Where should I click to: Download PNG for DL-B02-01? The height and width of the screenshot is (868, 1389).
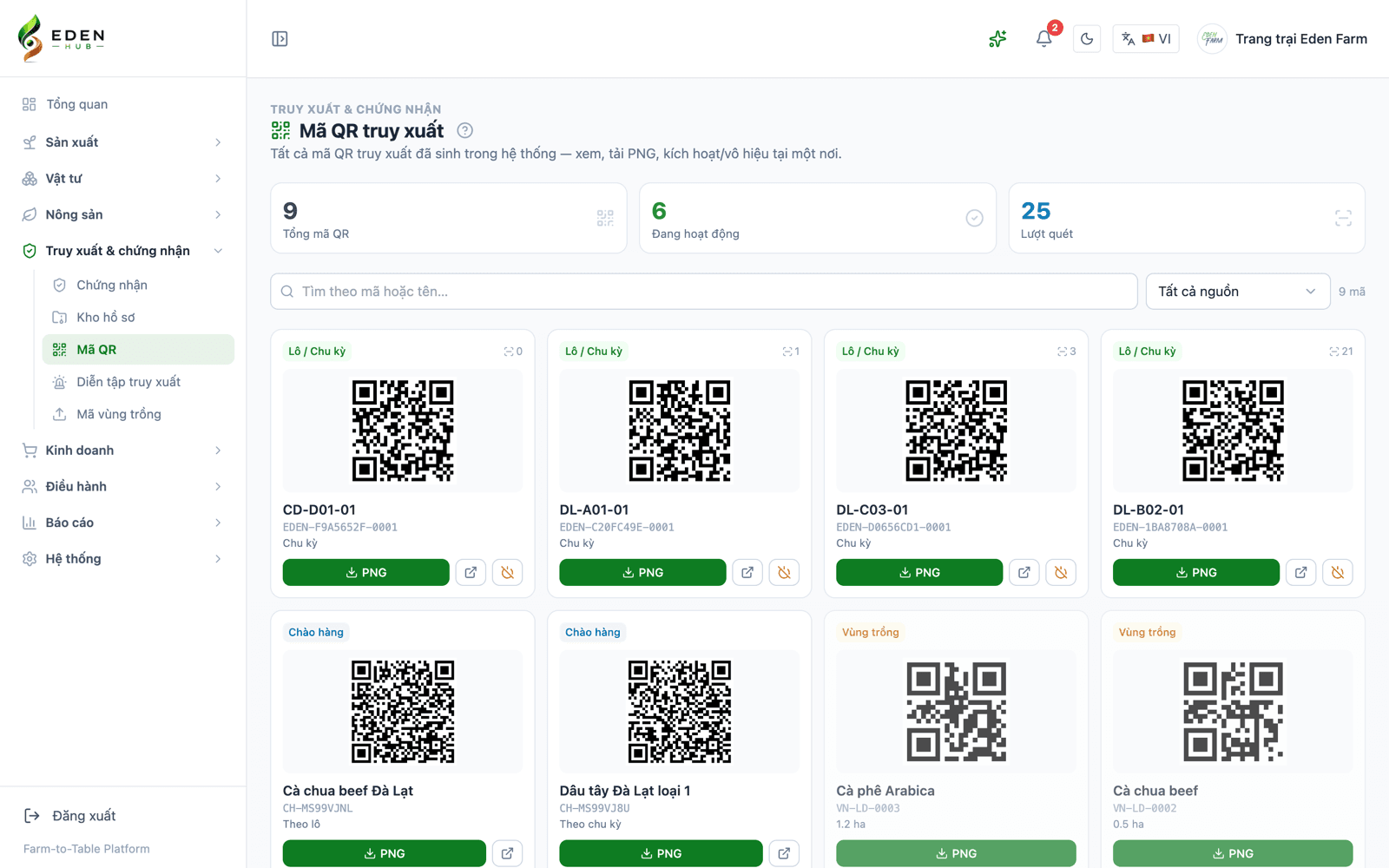1196,573
